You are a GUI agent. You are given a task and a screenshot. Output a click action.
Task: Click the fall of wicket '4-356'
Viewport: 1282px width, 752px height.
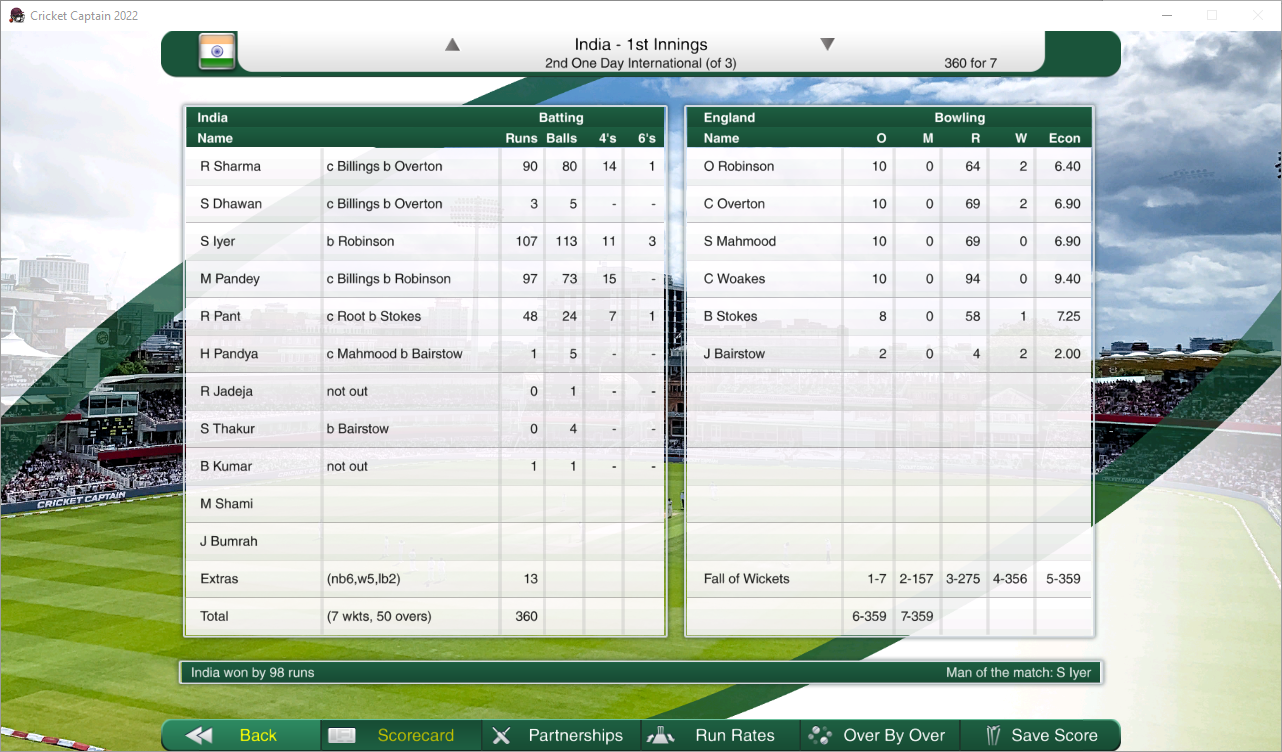[x=1010, y=579]
